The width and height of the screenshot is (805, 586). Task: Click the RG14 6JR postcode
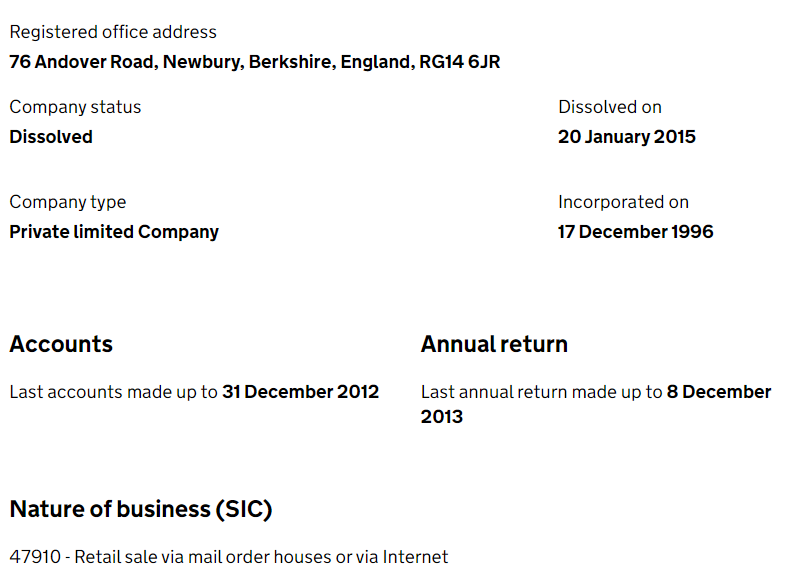459,62
